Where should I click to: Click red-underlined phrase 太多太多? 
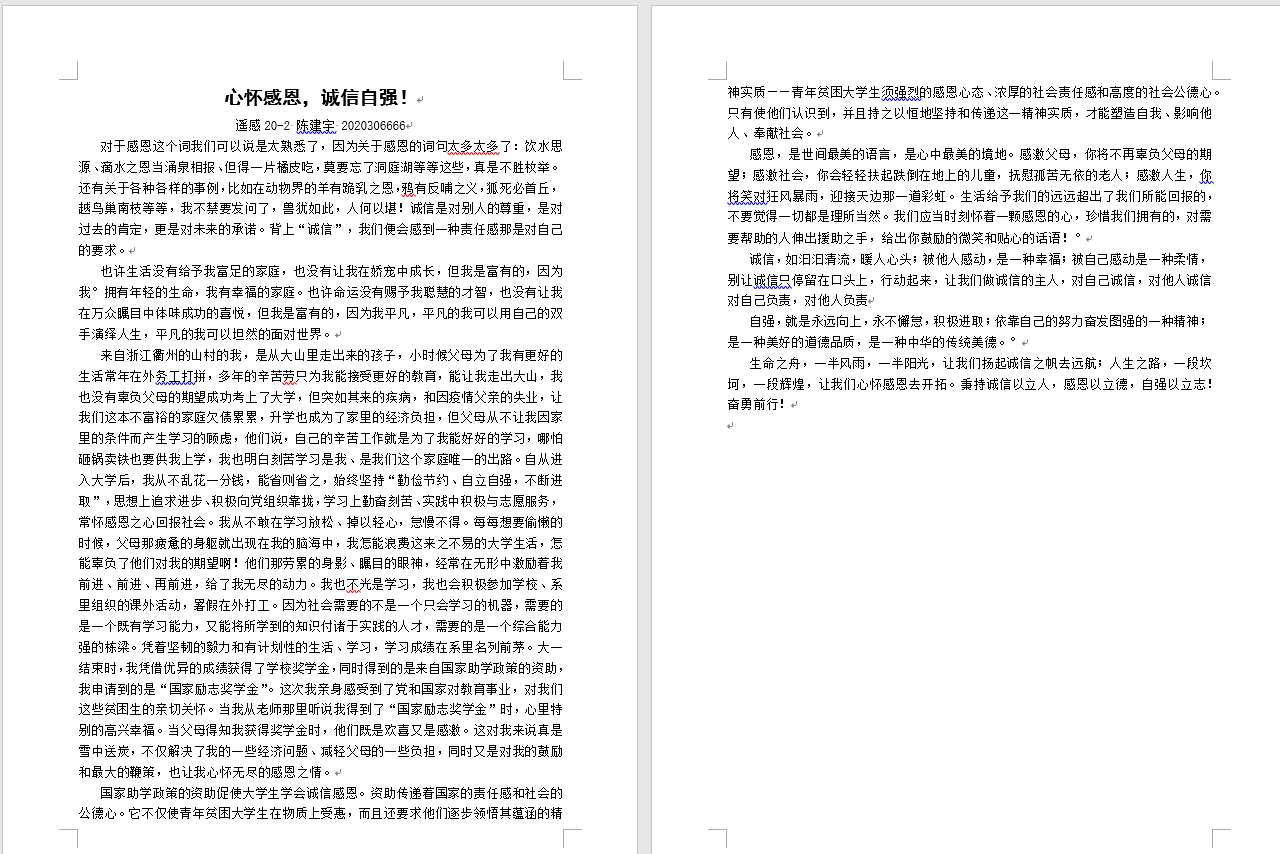coord(479,146)
